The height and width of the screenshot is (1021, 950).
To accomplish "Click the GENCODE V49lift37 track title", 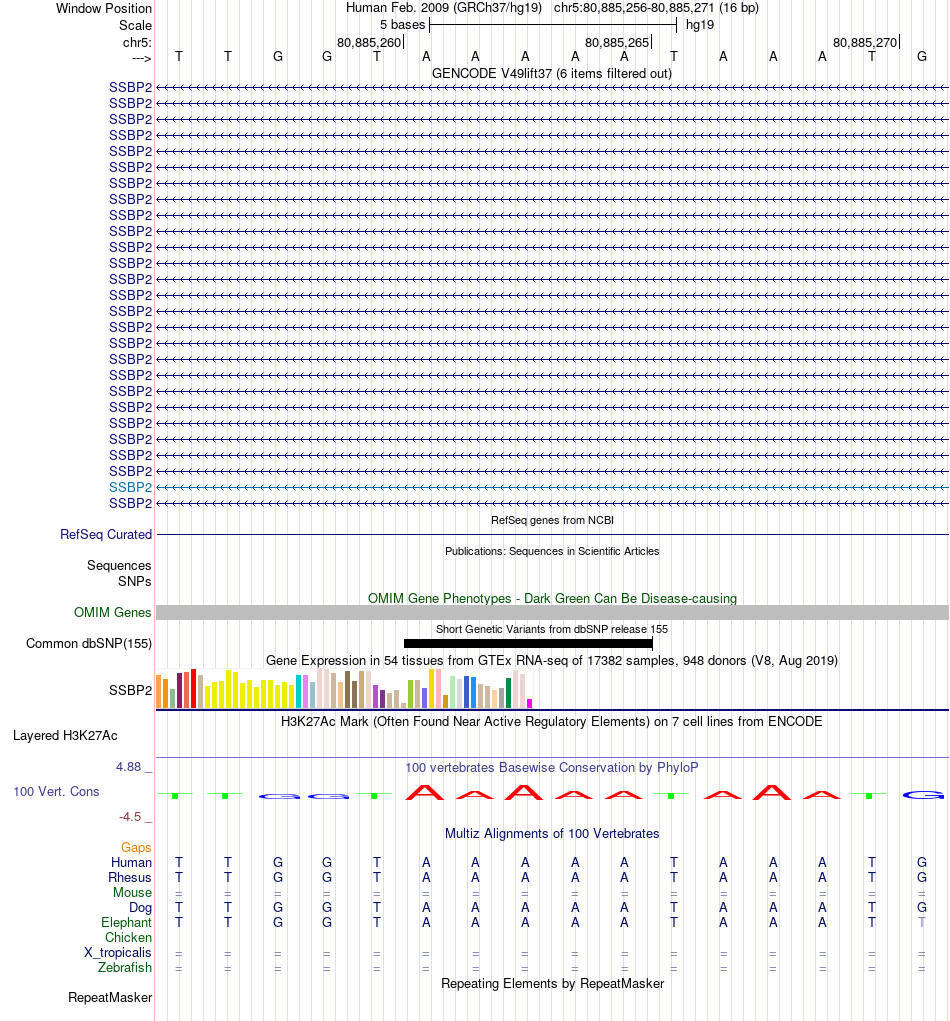I will 552,73.
